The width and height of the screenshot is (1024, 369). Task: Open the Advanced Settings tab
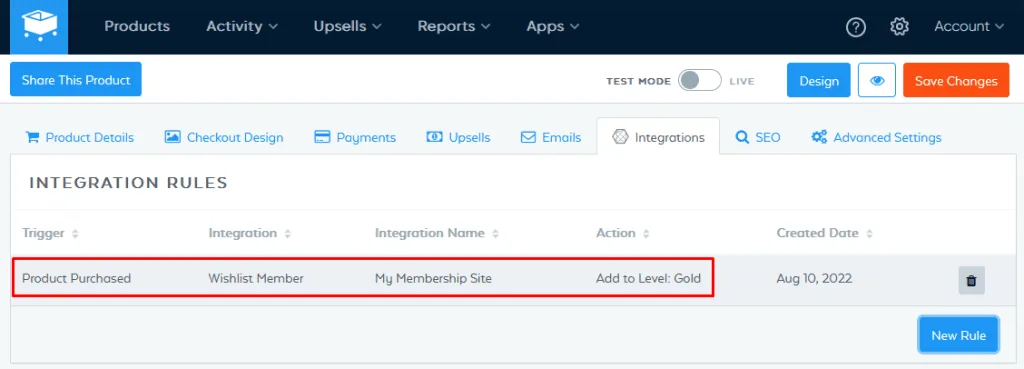(876, 138)
